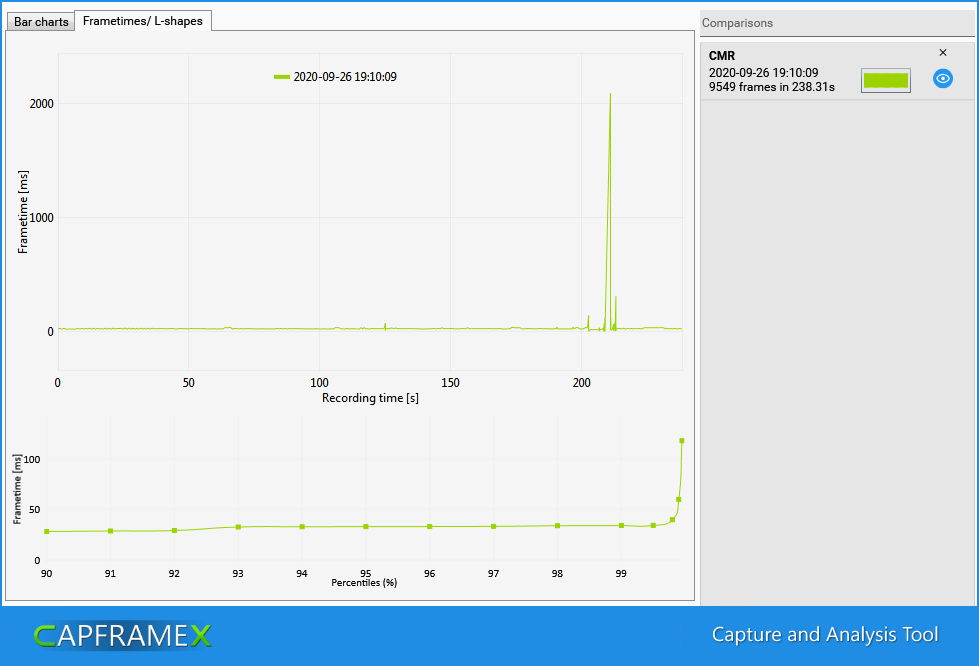The image size is (979, 666).
Task: Click the 99th percentile marker on L-shape curve
Action: [x=621, y=526]
